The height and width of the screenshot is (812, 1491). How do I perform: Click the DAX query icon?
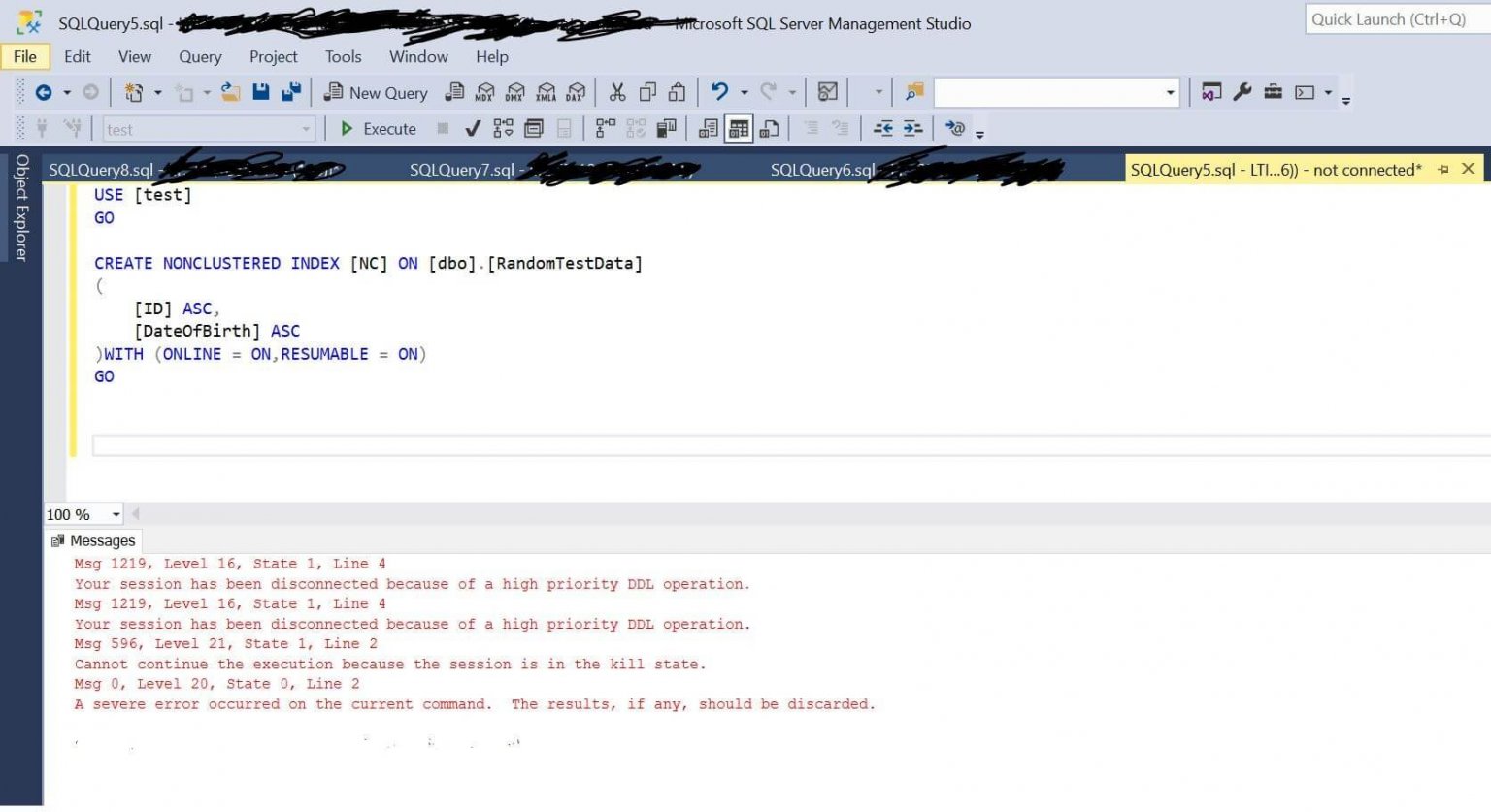click(x=576, y=92)
